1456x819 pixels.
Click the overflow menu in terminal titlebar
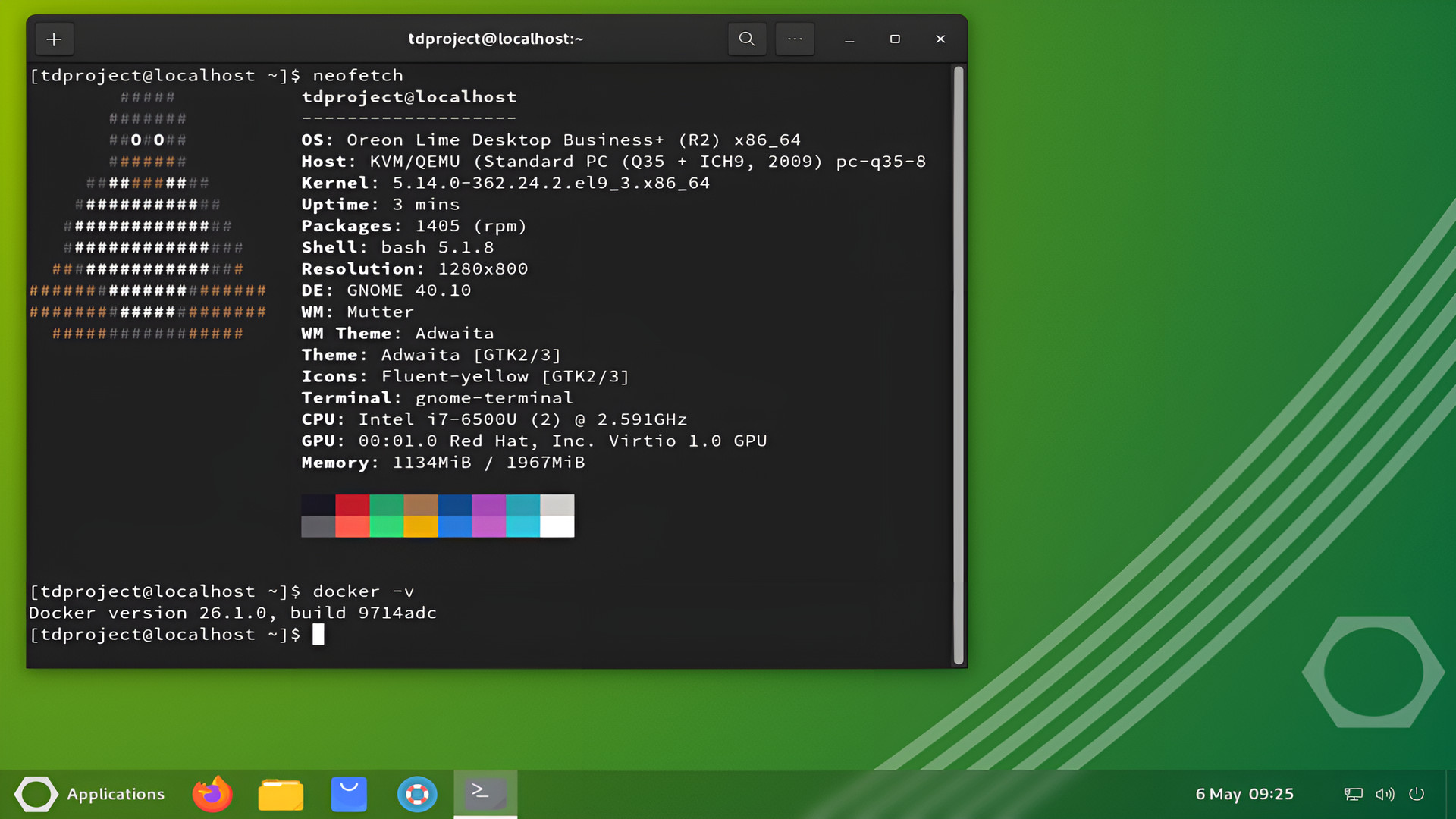click(x=795, y=38)
